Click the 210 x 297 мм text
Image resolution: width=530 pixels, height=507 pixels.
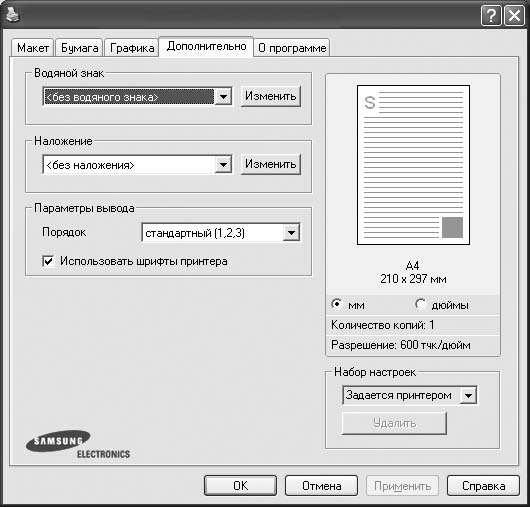pyautogui.click(x=413, y=279)
